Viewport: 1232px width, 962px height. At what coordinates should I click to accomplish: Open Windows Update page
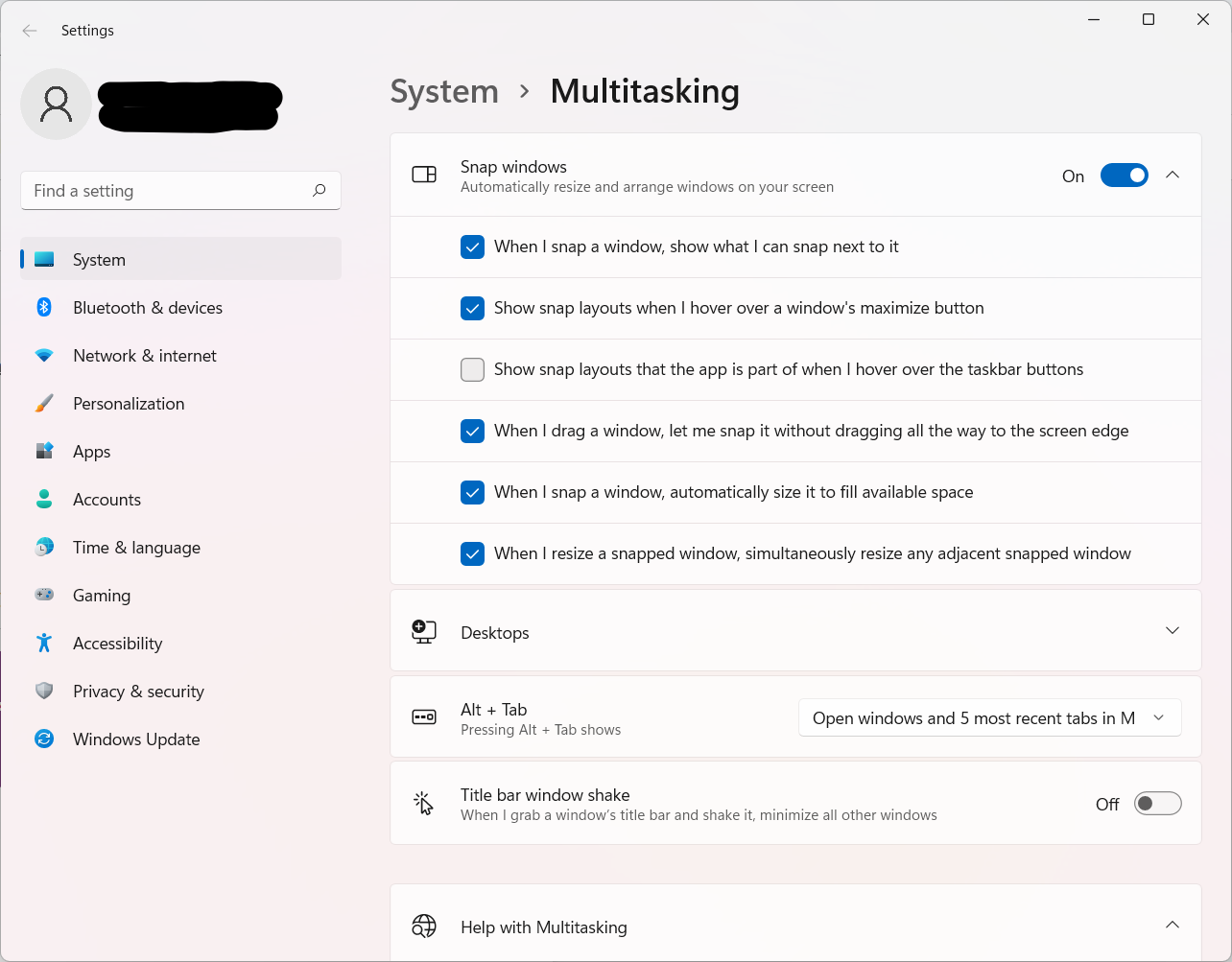click(x=180, y=739)
